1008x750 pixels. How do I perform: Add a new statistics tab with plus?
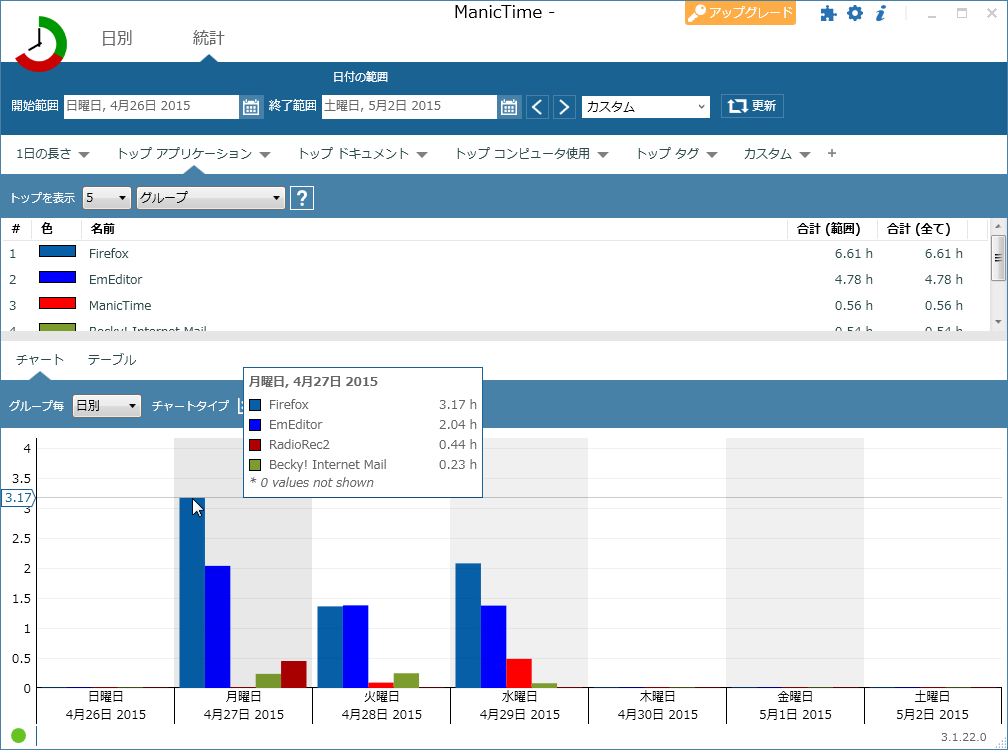(x=832, y=153)
